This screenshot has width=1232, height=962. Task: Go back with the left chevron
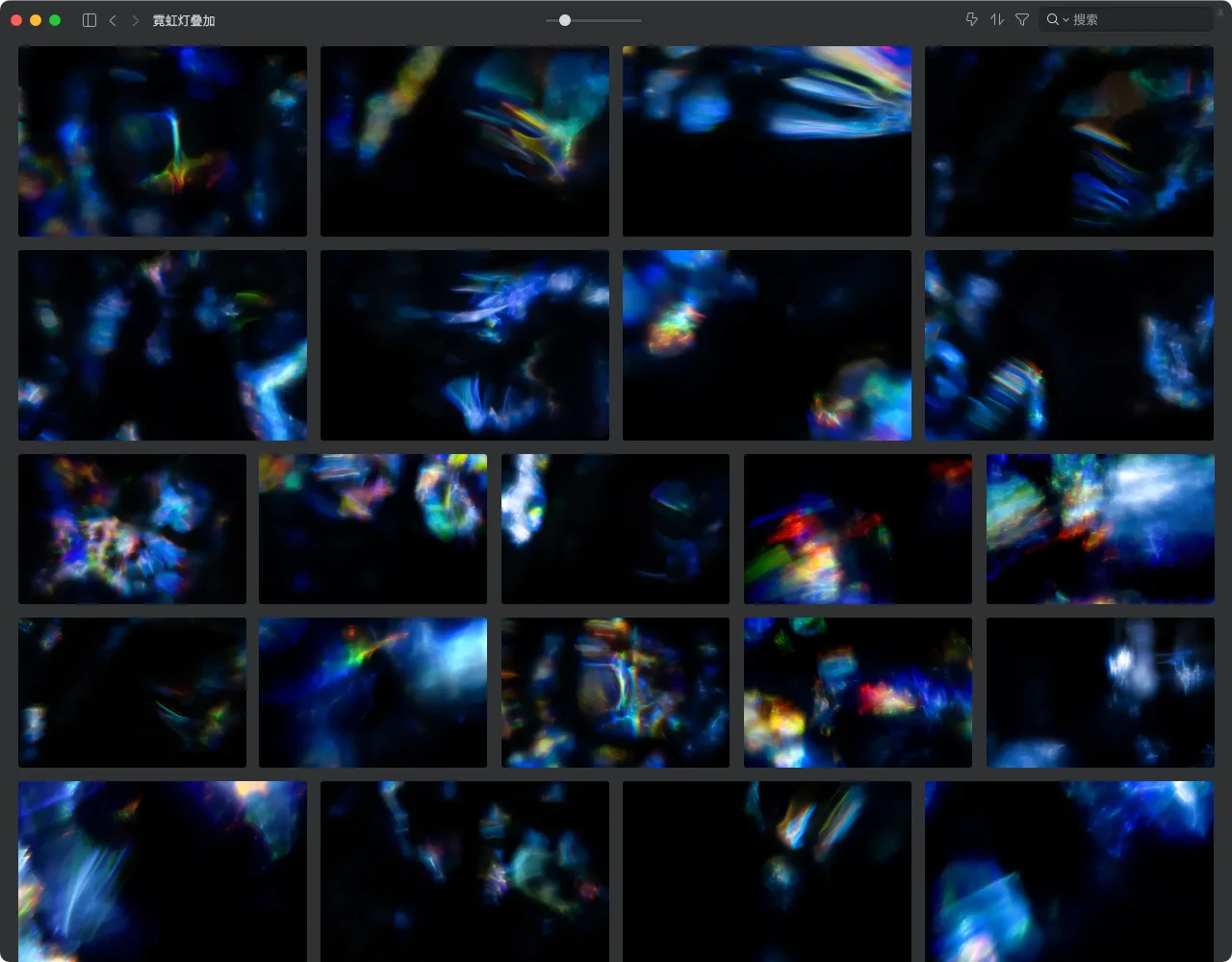pos(113,20)
